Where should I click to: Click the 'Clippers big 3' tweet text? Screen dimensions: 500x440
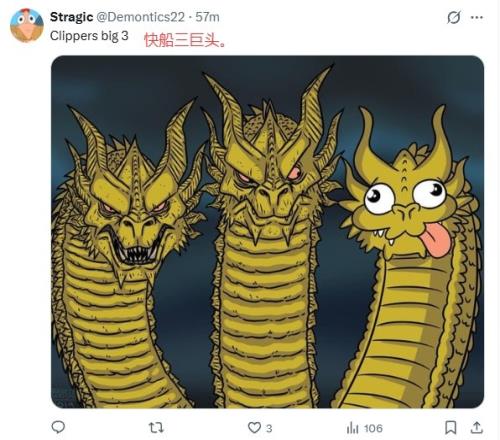click(x=89, y=36)
